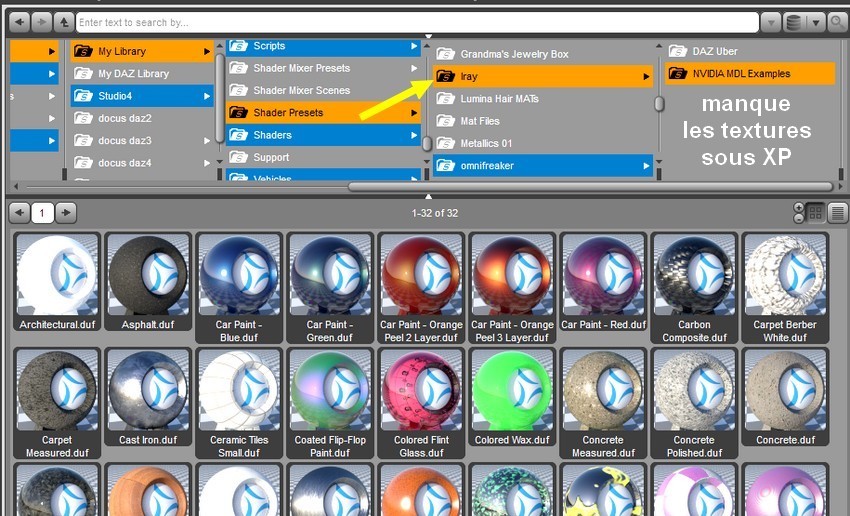This screenshot has height=516, width=850.
Task: Open the Lumina Hair MATs folder
Action: (543, 99)
